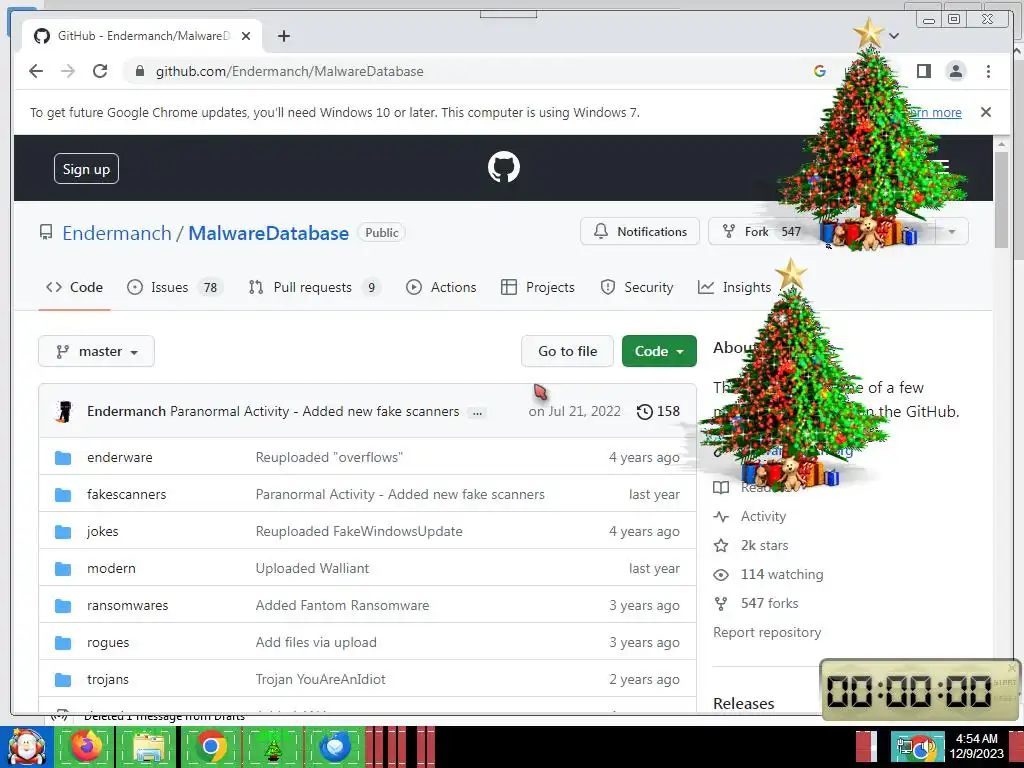Open the enderware folder
The image size is (1024, 768).
[x=120, y=457]
